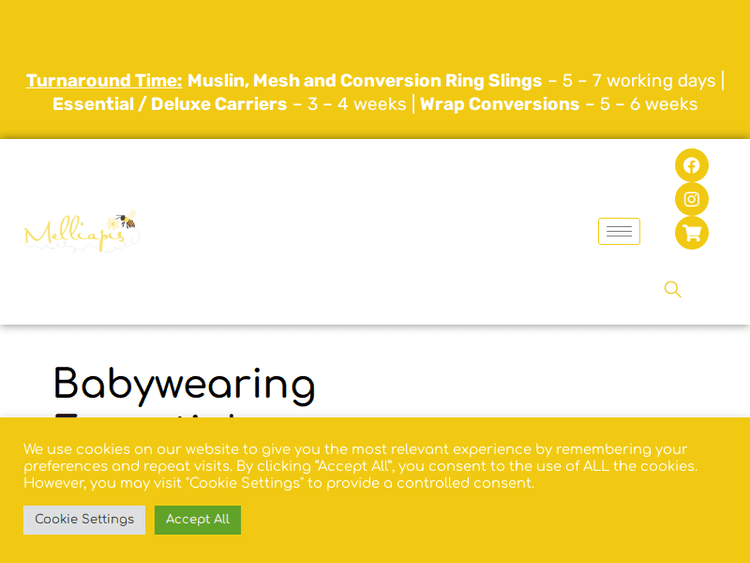Click the empty yellow strip above Turnaround Time

pyautogui.click(x=375, y=30)
